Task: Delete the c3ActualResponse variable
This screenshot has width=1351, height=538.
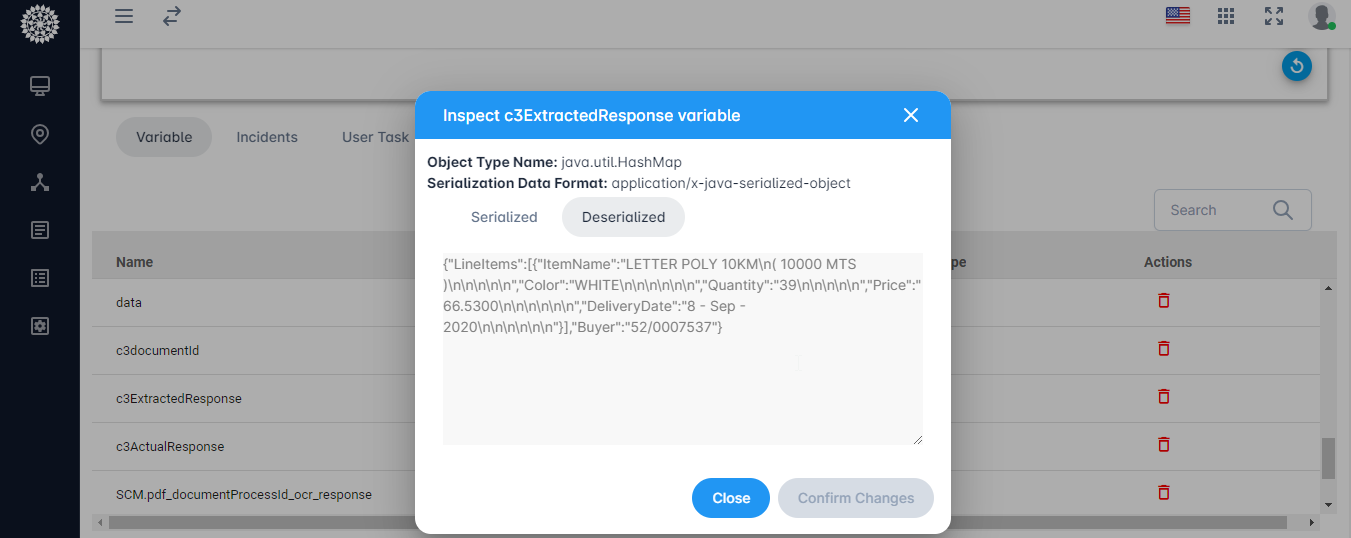Action: pos(1163,444)
